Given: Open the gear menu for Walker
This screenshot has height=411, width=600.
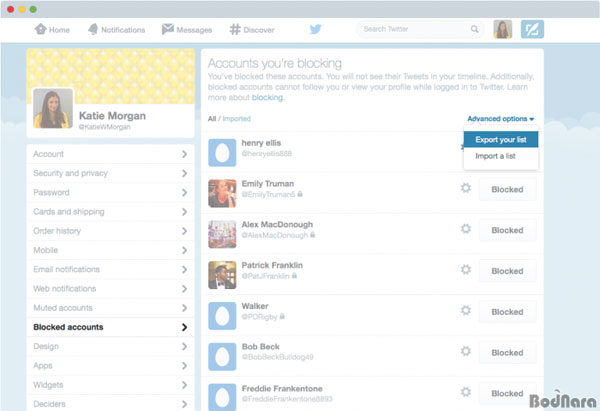Looking at the screenshot, I should (x=466, y=310).
